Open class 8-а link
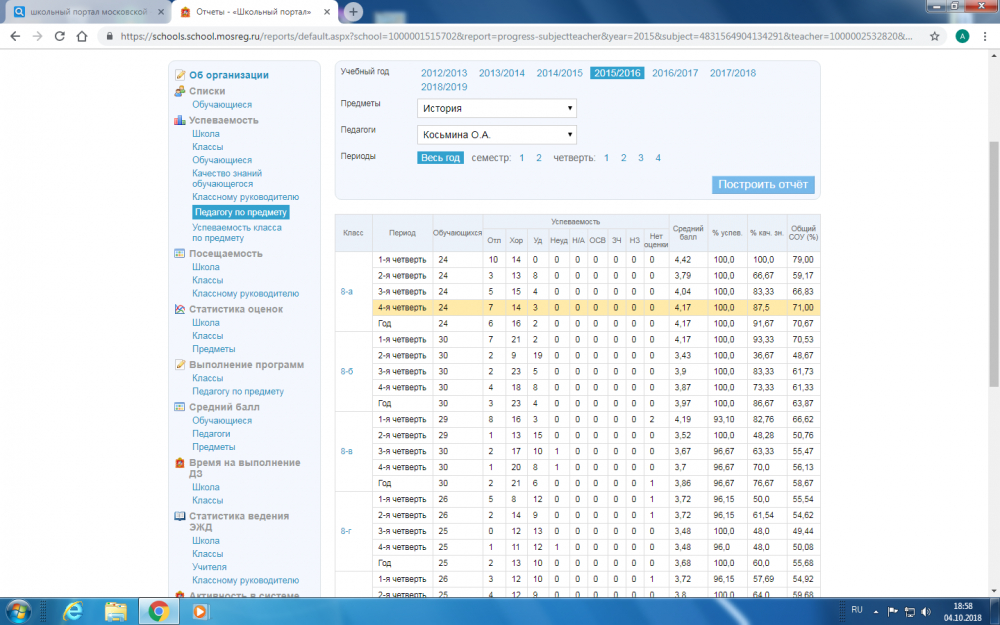This screenshot has height=625, width=1000. 346,291
